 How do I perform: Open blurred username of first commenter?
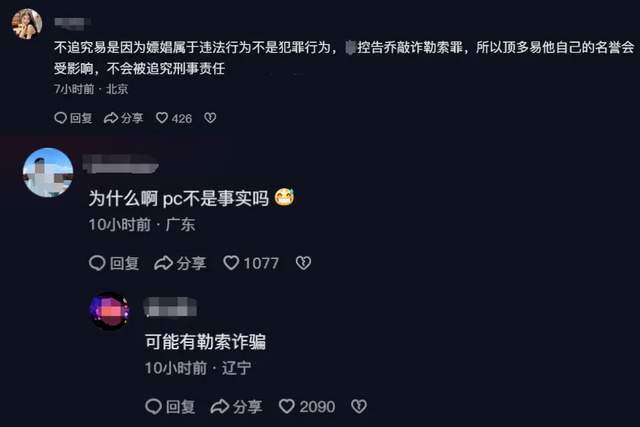coord(71,23)
